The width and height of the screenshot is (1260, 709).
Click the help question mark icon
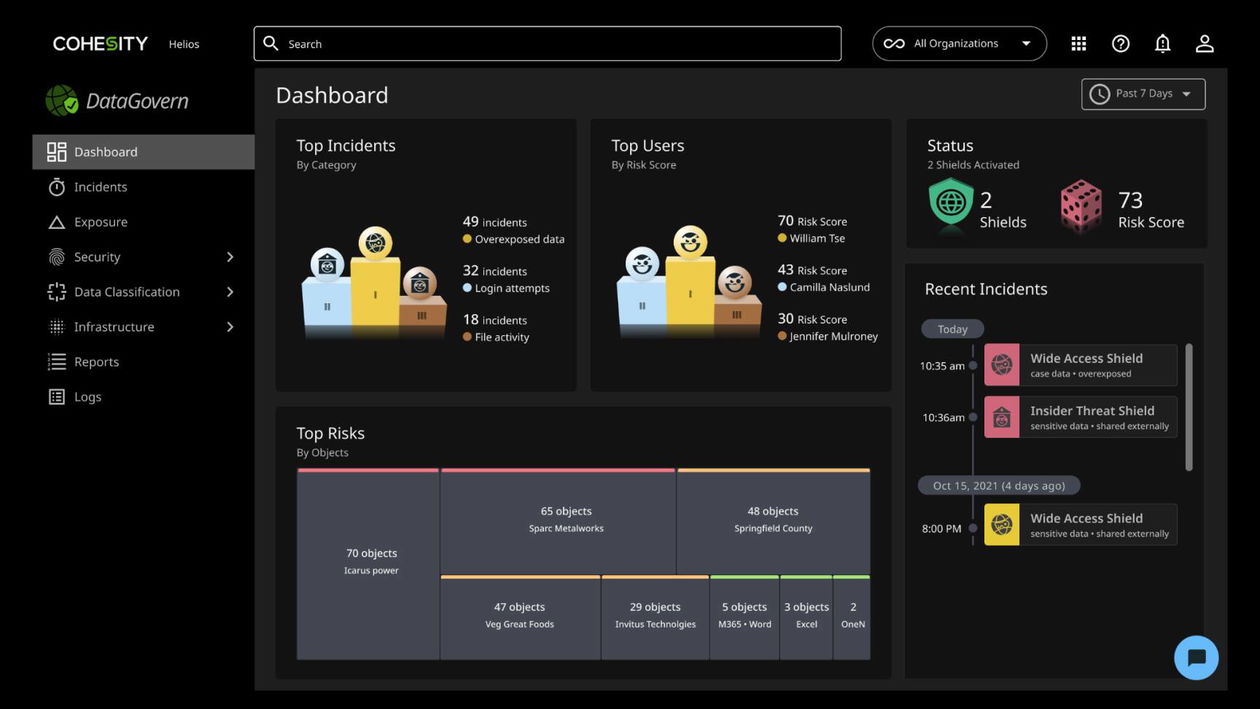[1120, 43]
